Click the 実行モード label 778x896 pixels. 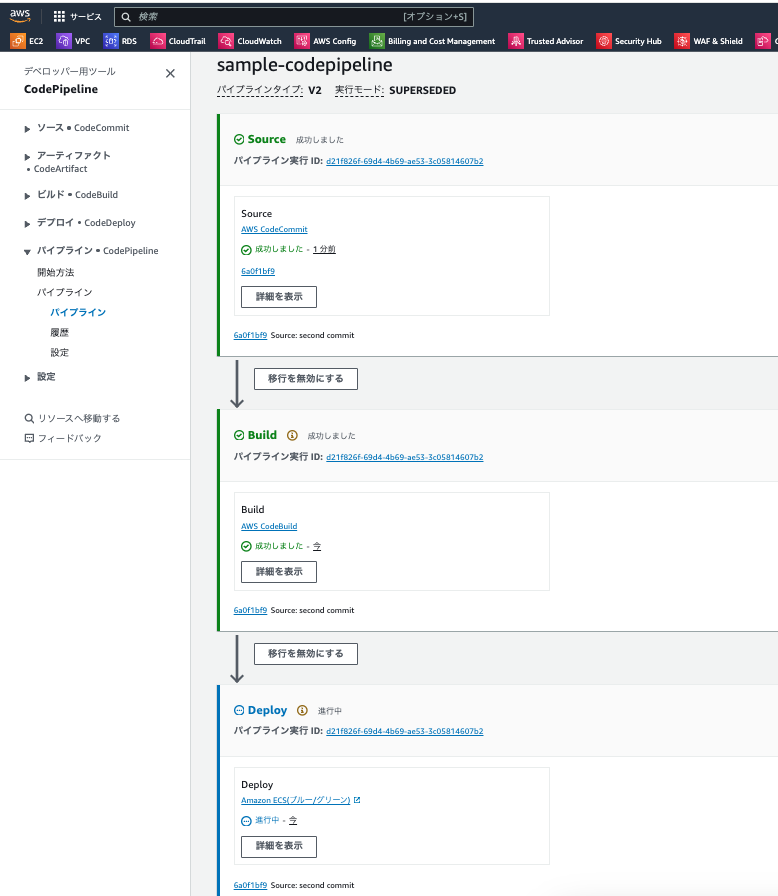click(359, 90)
